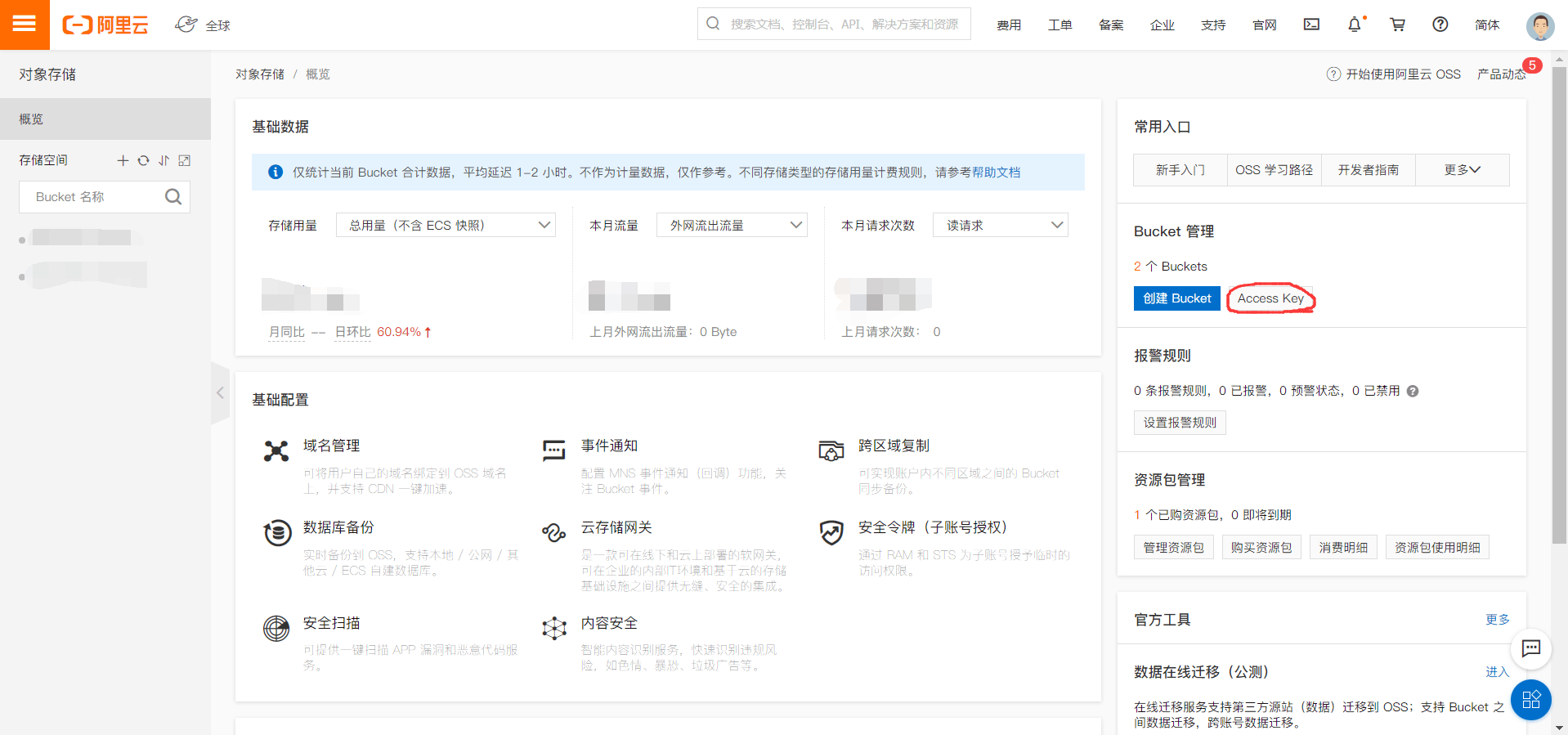The height and width of the screenshot is (735, 1568).
Task: Open the 支持 menu
Action: [1213, 25]
